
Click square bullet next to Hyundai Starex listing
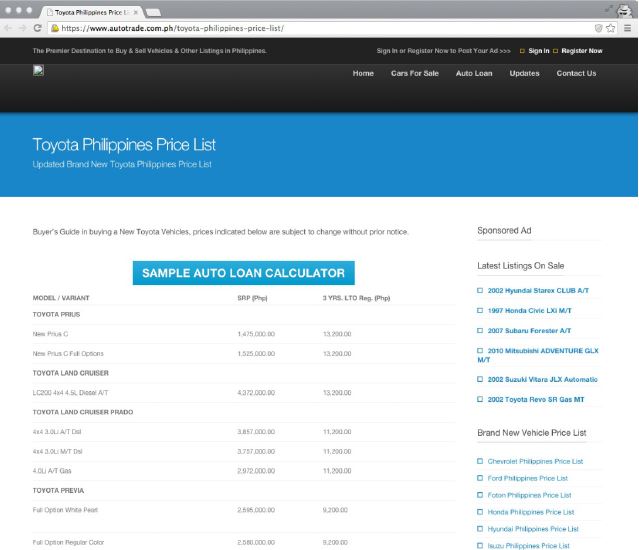point(480,290)
